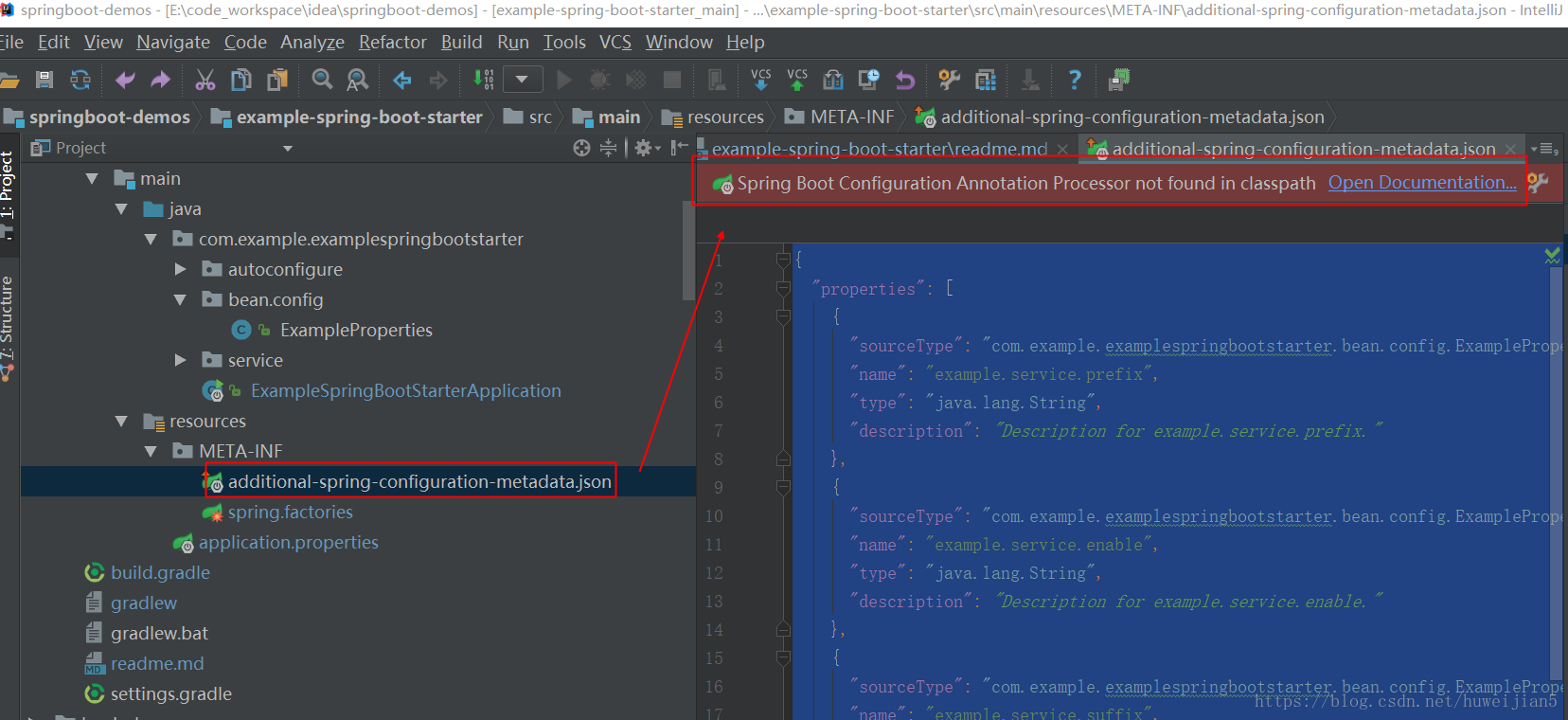Open the run configuration dropdown
The width and height of the screenshot is (1568, 720).
[523, 80]
